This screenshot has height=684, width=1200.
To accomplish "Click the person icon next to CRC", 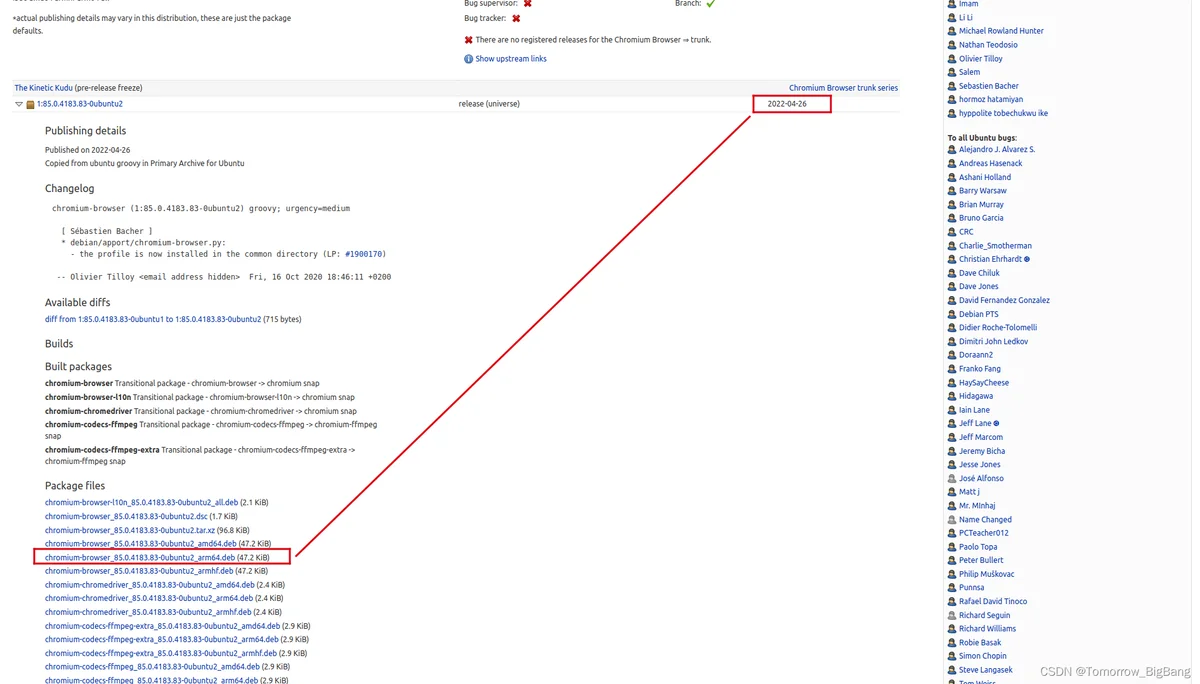I will click(952, 232).
